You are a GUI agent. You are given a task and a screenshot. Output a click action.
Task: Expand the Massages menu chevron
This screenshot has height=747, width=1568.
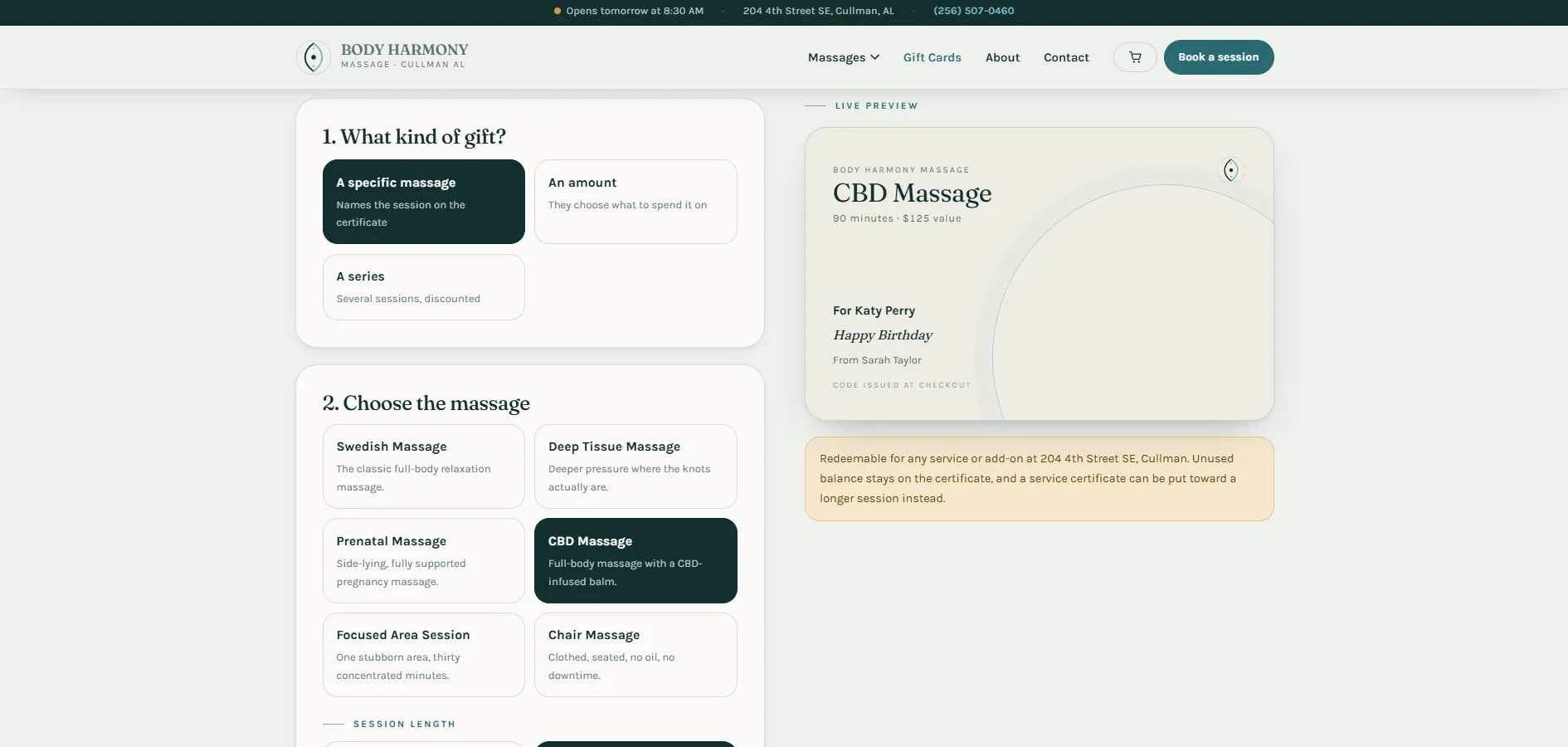(x=874, y=57)
